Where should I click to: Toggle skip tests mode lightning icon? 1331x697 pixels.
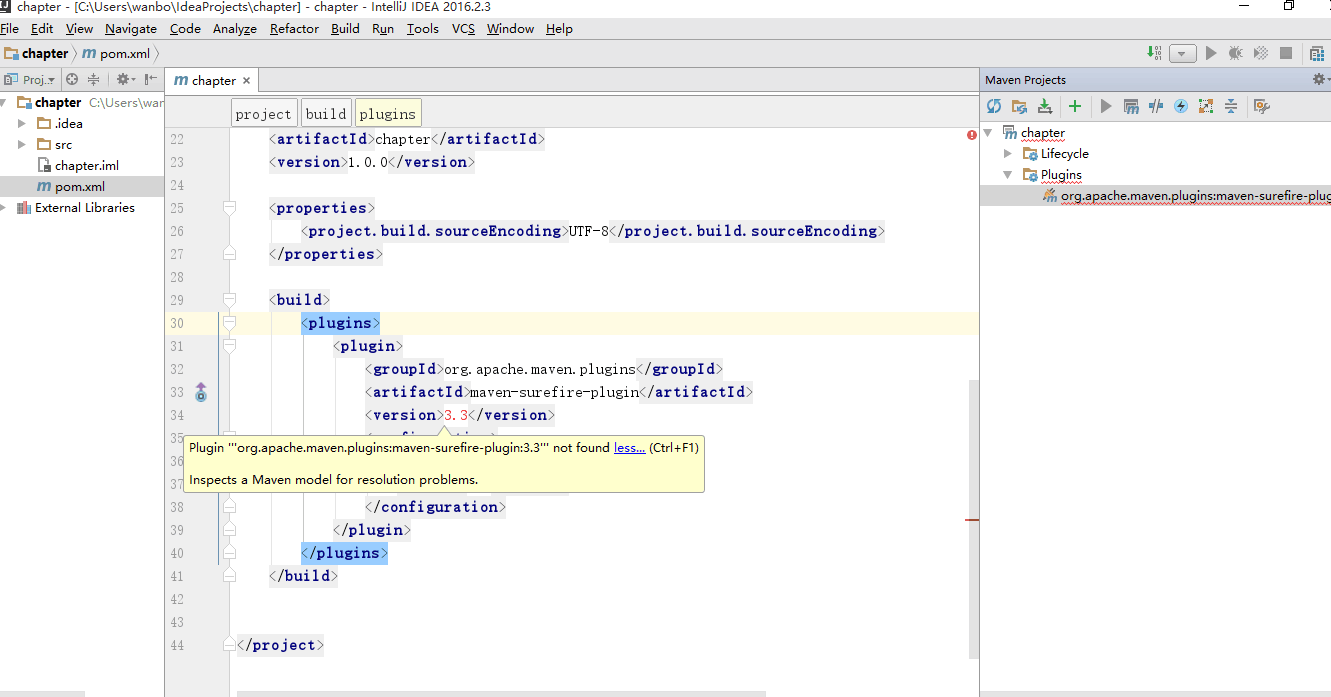point(1181,106)
